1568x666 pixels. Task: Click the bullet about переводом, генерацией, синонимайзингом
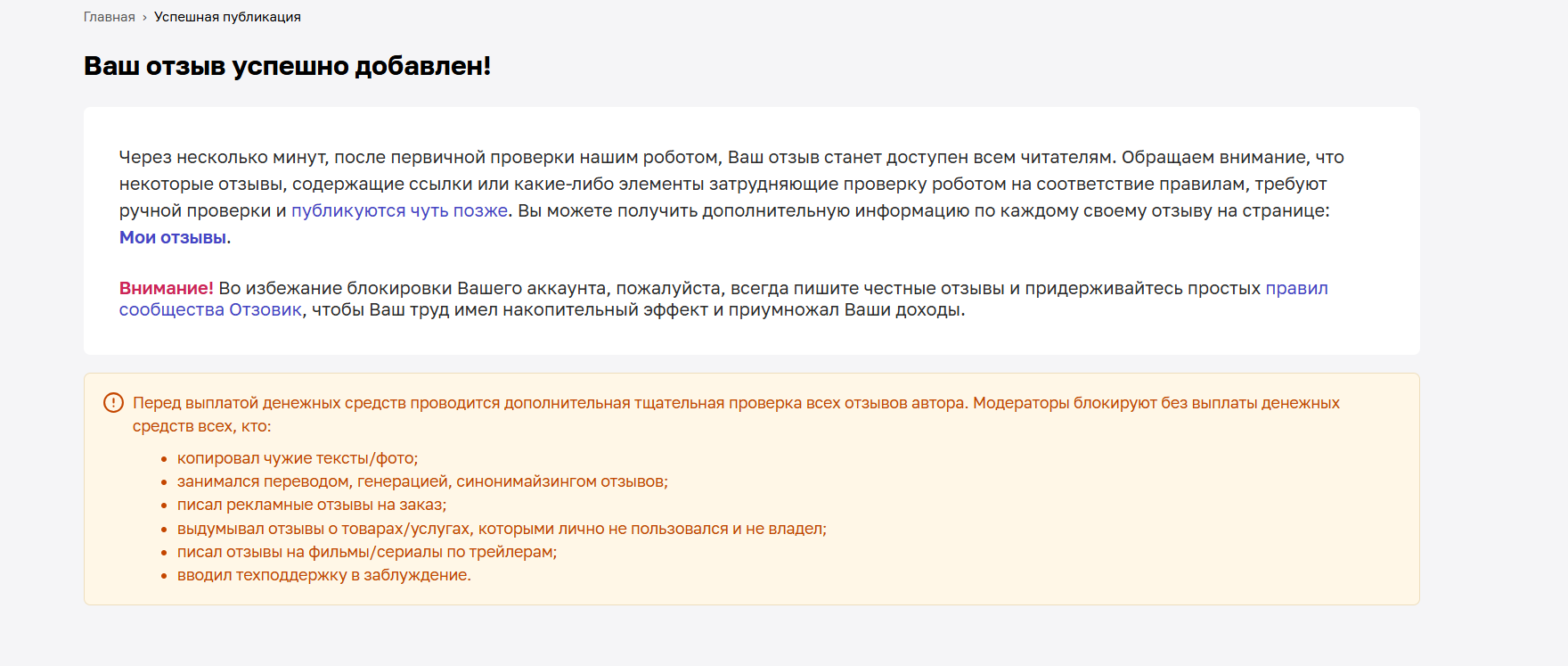(422, 481)
